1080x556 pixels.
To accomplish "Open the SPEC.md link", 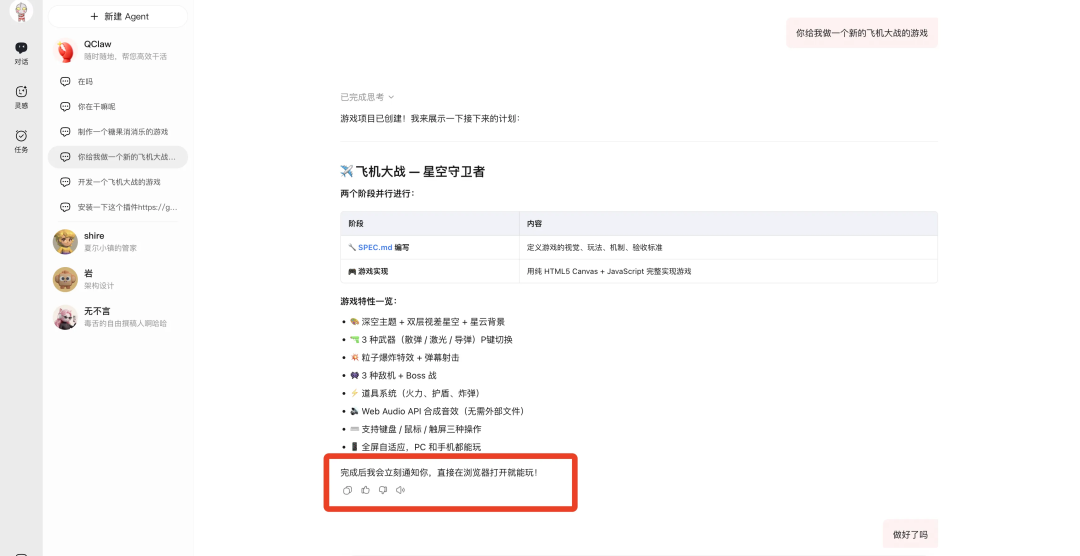I will (375, 247).
